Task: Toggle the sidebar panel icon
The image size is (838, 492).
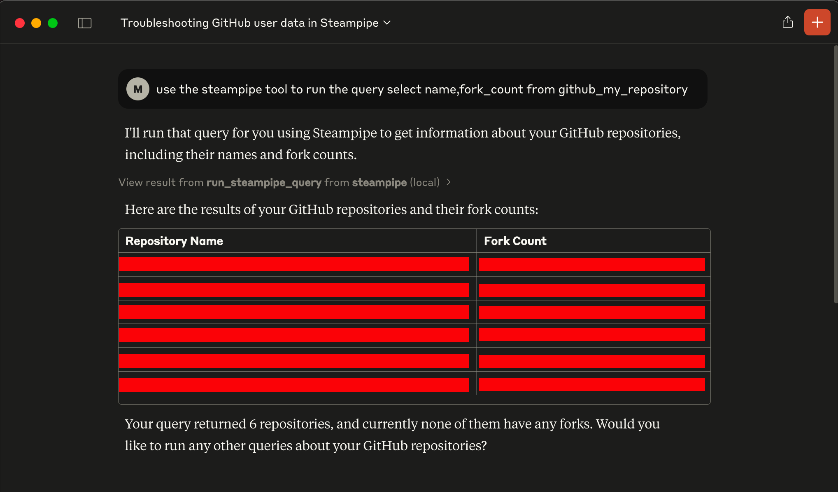Action: (85, 22)
